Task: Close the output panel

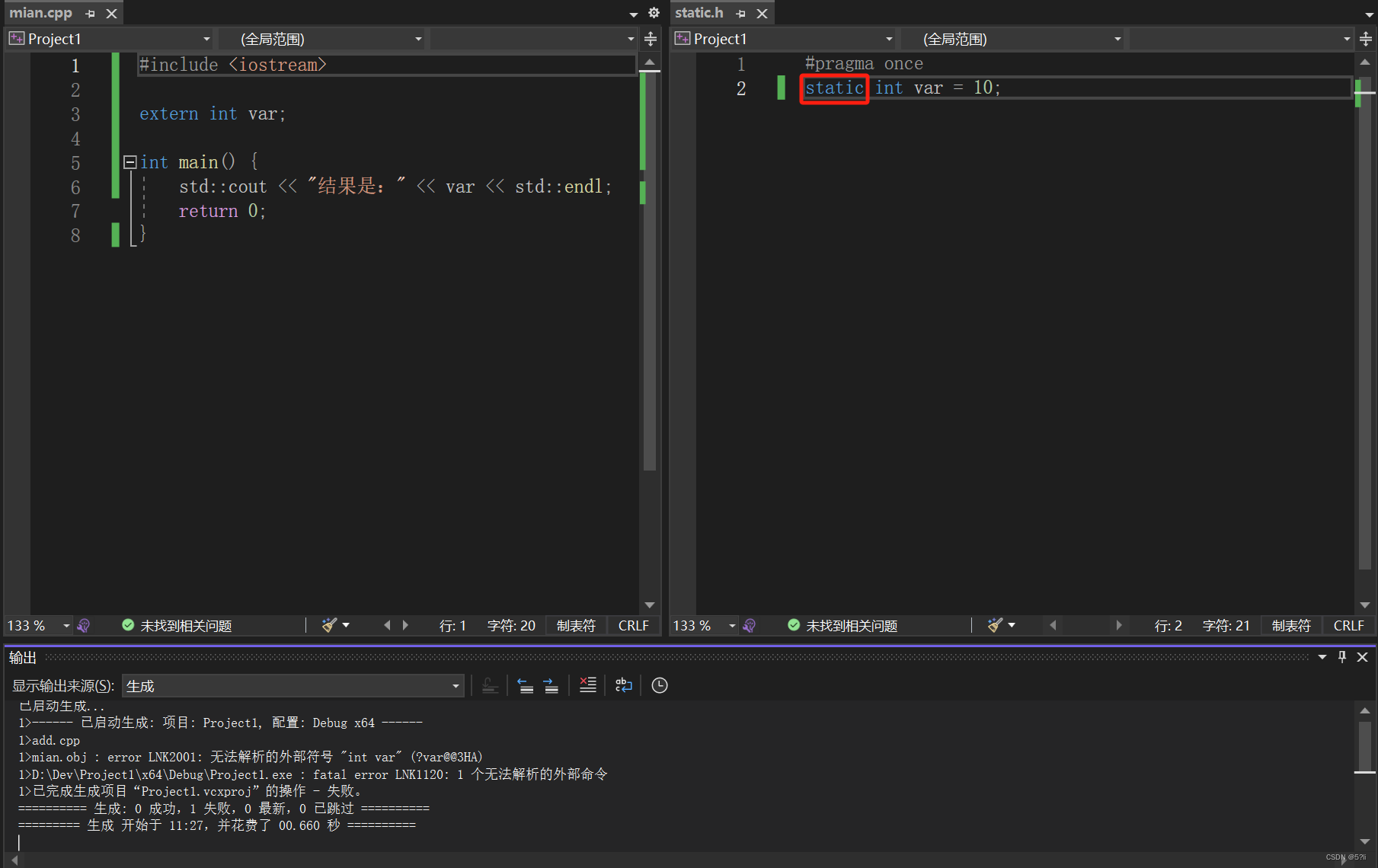Action: coord(1363,657)
